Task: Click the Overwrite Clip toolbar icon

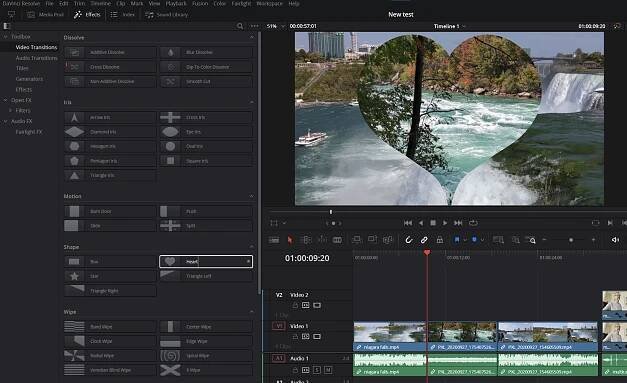Action: point(372,239)
